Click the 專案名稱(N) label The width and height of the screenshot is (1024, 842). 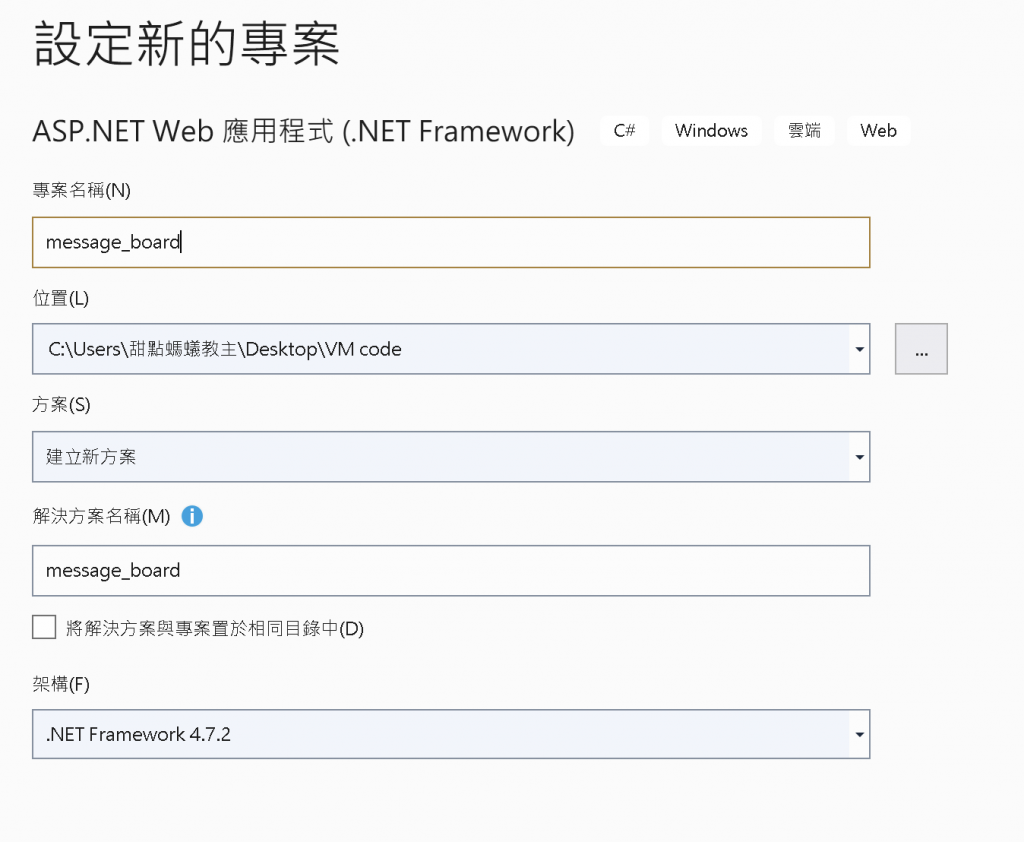pyautogui.click(x=82, y=190)
